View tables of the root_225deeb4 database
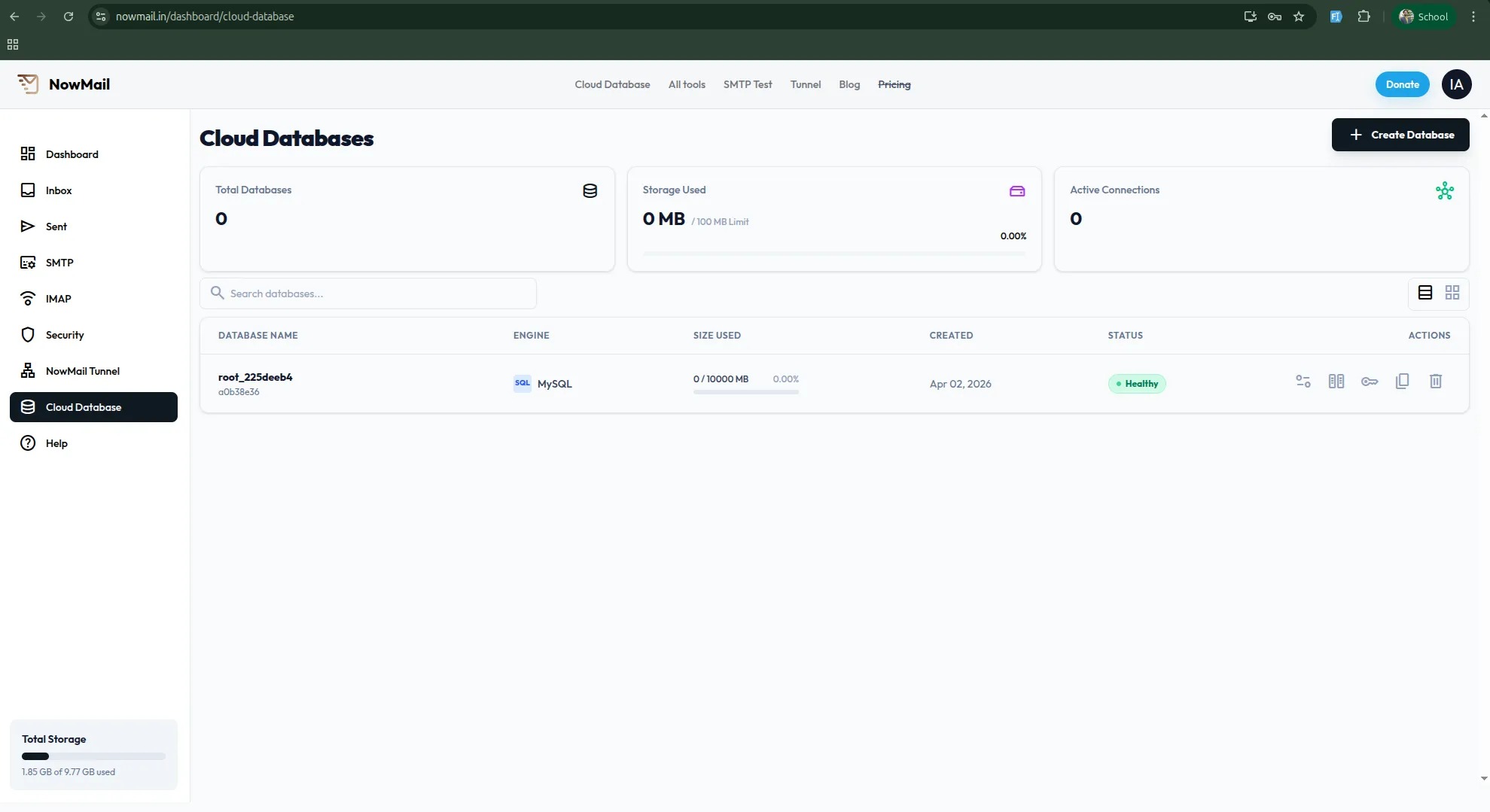The image size is (1490, 812). [x=1336, y=382]
